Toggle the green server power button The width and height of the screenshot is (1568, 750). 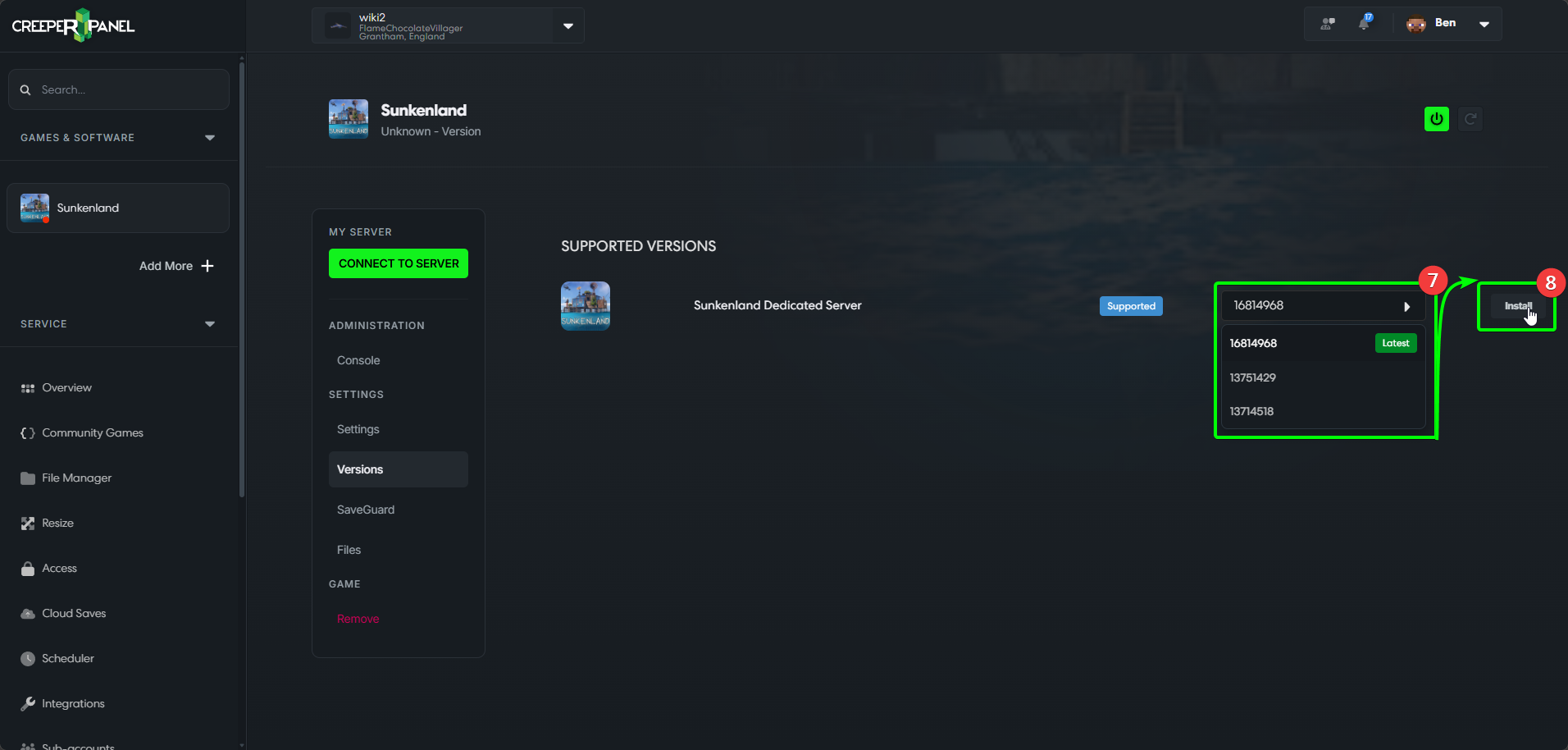coord(1436,118)
